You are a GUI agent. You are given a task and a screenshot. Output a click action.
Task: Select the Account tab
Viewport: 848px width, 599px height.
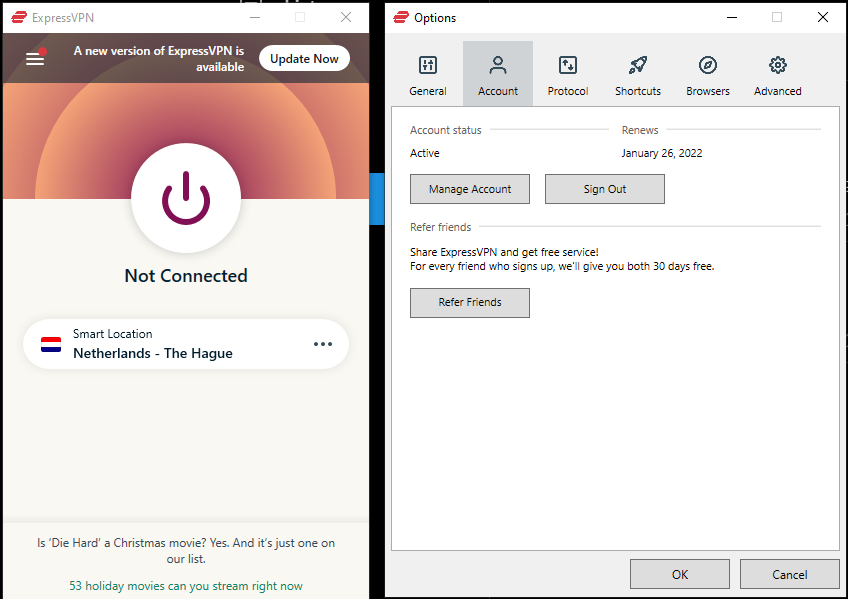[x=498, y=74]
